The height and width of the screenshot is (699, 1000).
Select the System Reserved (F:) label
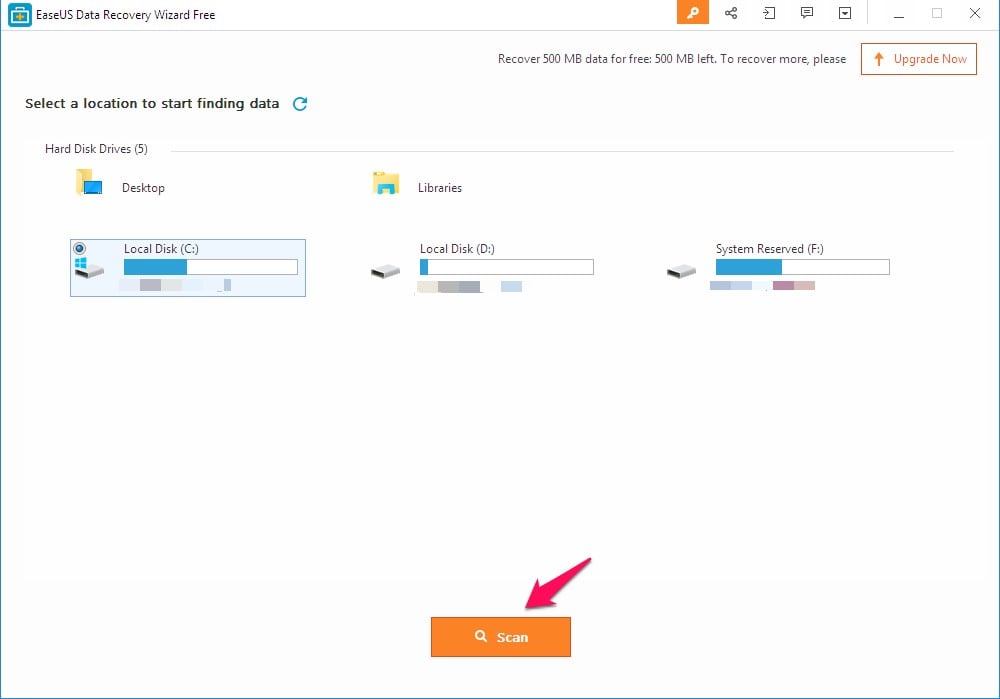pyautogui.click(x=770, y=249)
